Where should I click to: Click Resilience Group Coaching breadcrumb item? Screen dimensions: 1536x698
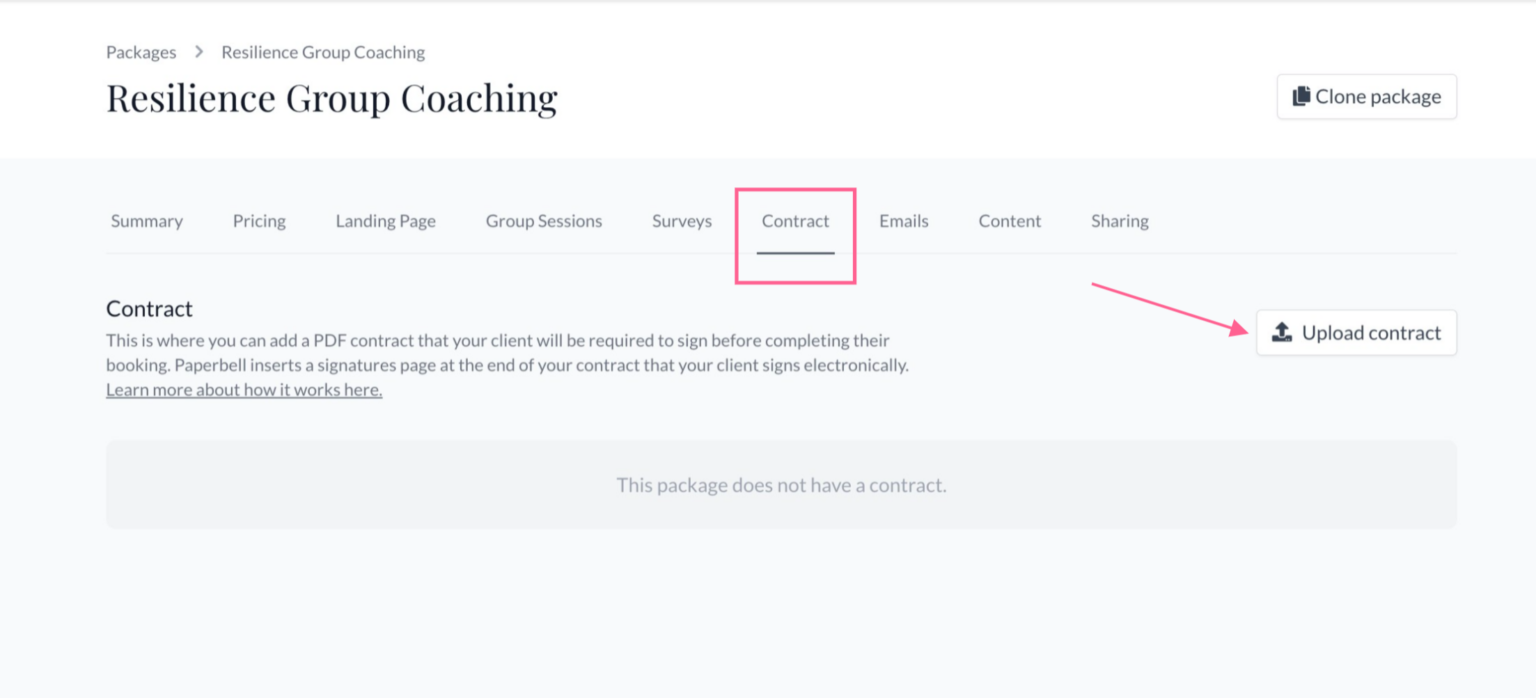323,52
